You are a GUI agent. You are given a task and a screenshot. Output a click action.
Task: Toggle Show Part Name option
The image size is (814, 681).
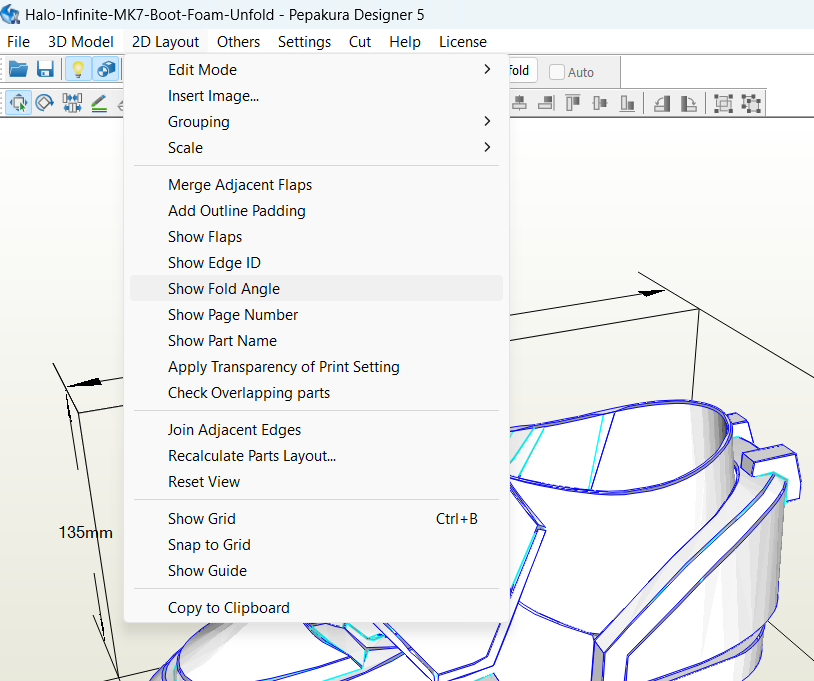[x=316, y=340]
